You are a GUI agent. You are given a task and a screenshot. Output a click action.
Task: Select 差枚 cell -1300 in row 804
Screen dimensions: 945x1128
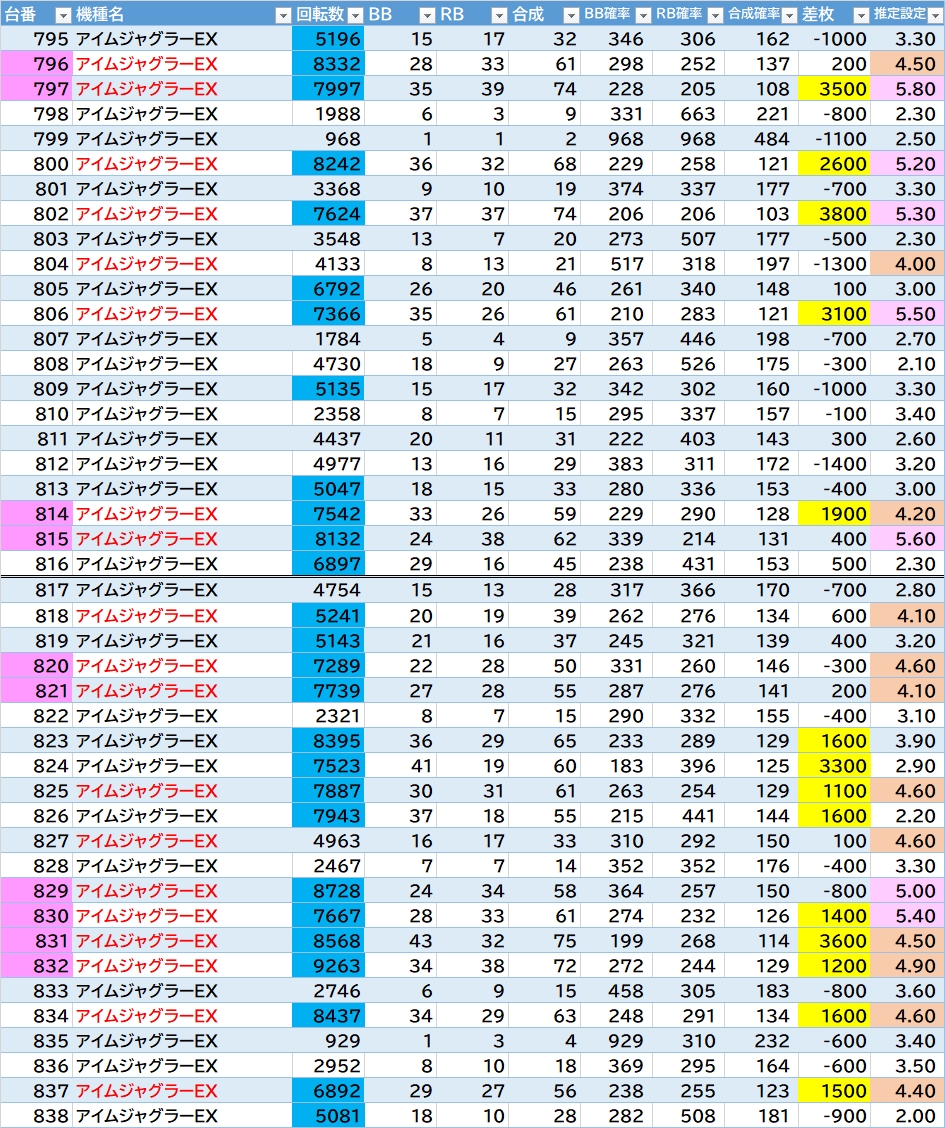(834, 264)
